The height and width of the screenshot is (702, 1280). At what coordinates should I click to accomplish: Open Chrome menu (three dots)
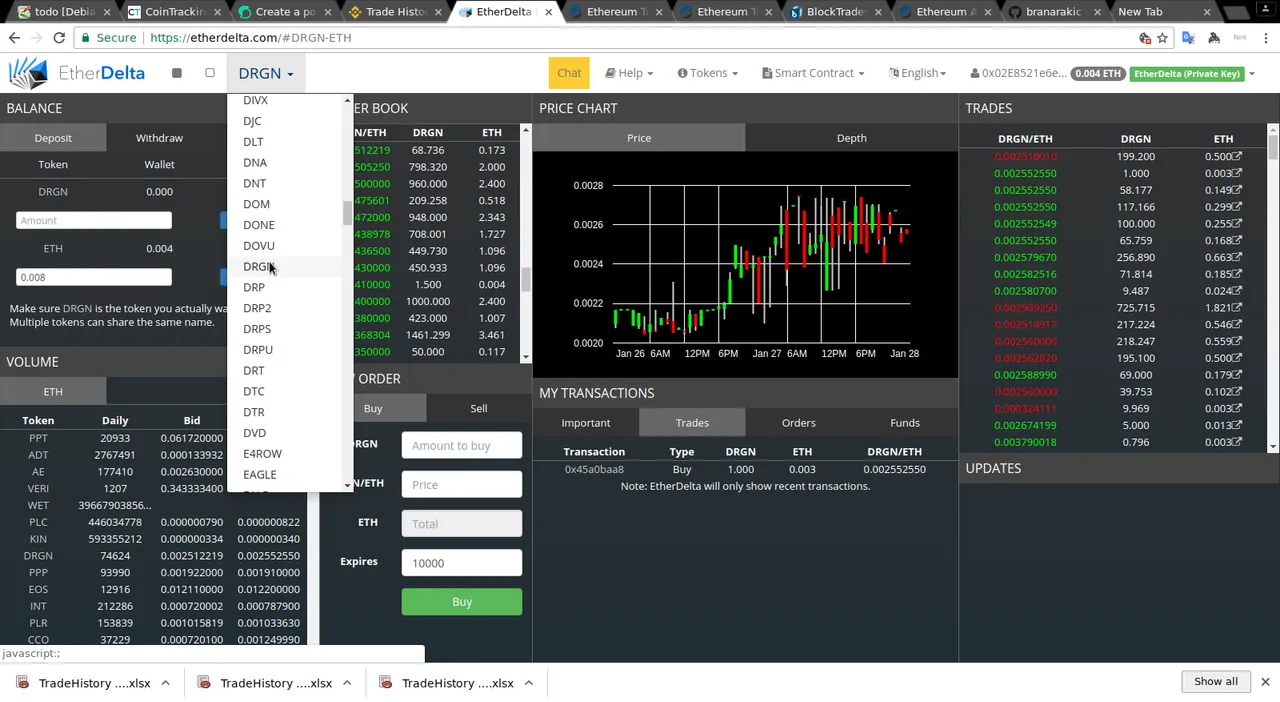tap(1266, 38)
